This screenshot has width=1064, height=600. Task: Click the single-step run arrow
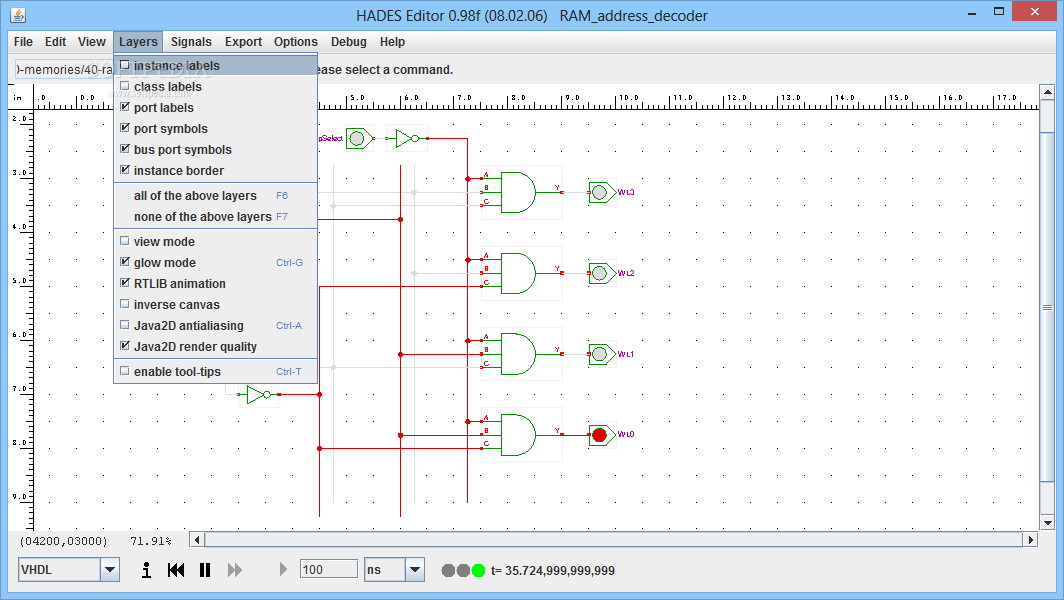coord(283,569)
